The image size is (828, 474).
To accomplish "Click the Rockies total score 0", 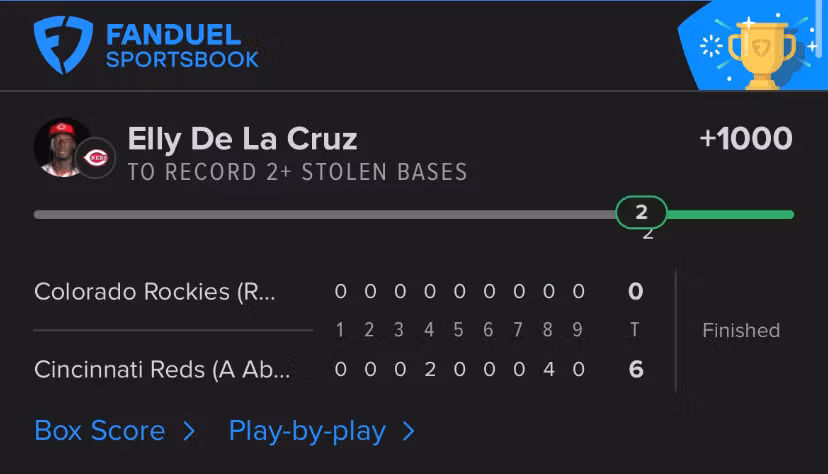I will click(x=635, y=292).
